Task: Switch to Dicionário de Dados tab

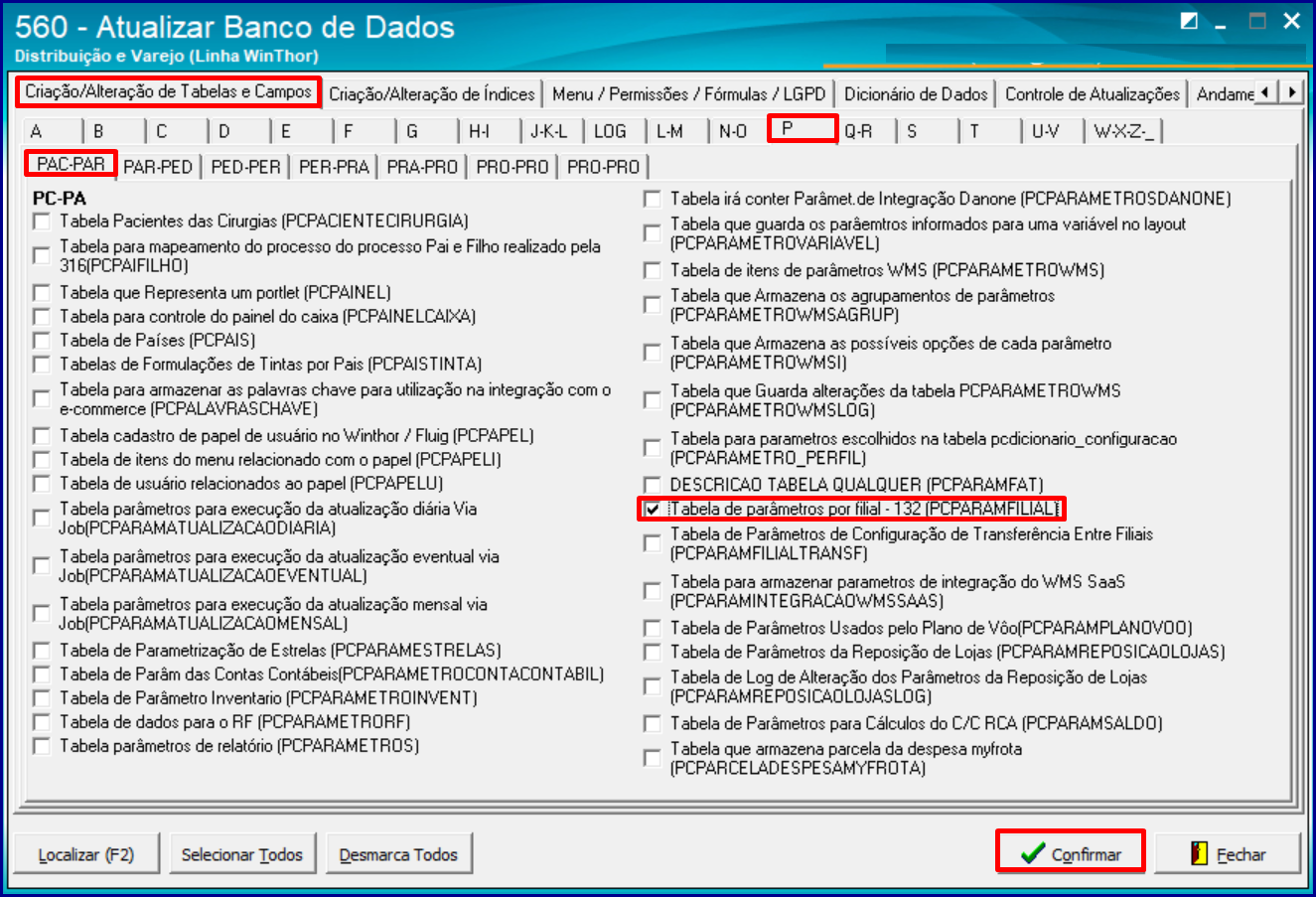Action: (916, 94)
